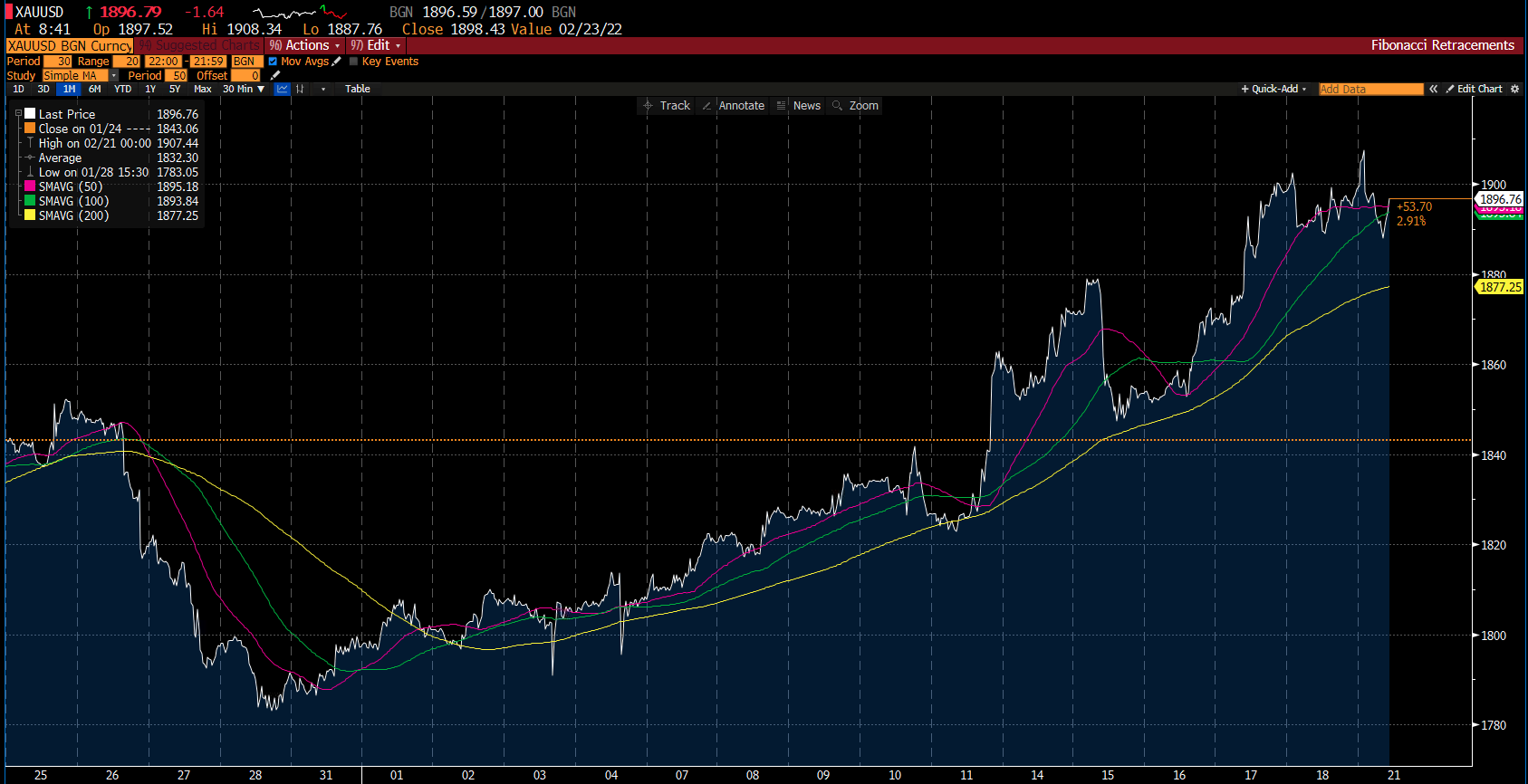Click the pencil icon beside the Offset field
This screenshot has height=784, width=1528.
[275, 76]
